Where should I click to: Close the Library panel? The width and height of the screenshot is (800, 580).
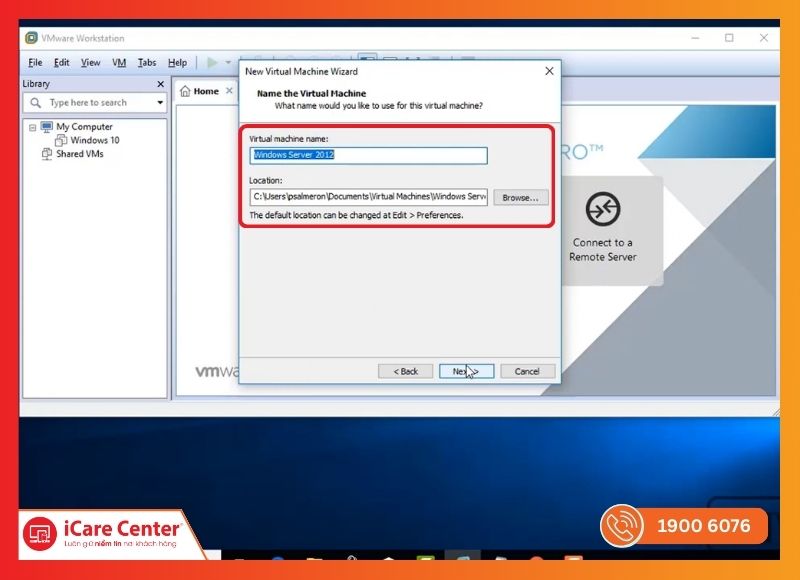click(161, 84)
